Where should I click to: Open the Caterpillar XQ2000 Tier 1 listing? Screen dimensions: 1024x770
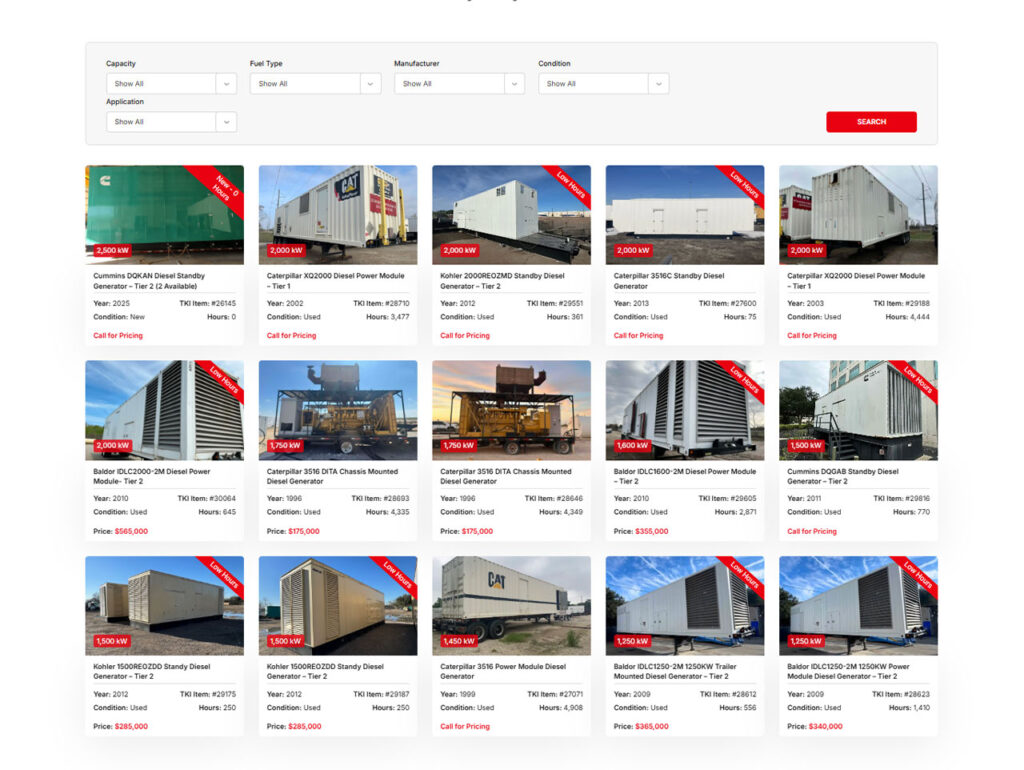[336, 281]
